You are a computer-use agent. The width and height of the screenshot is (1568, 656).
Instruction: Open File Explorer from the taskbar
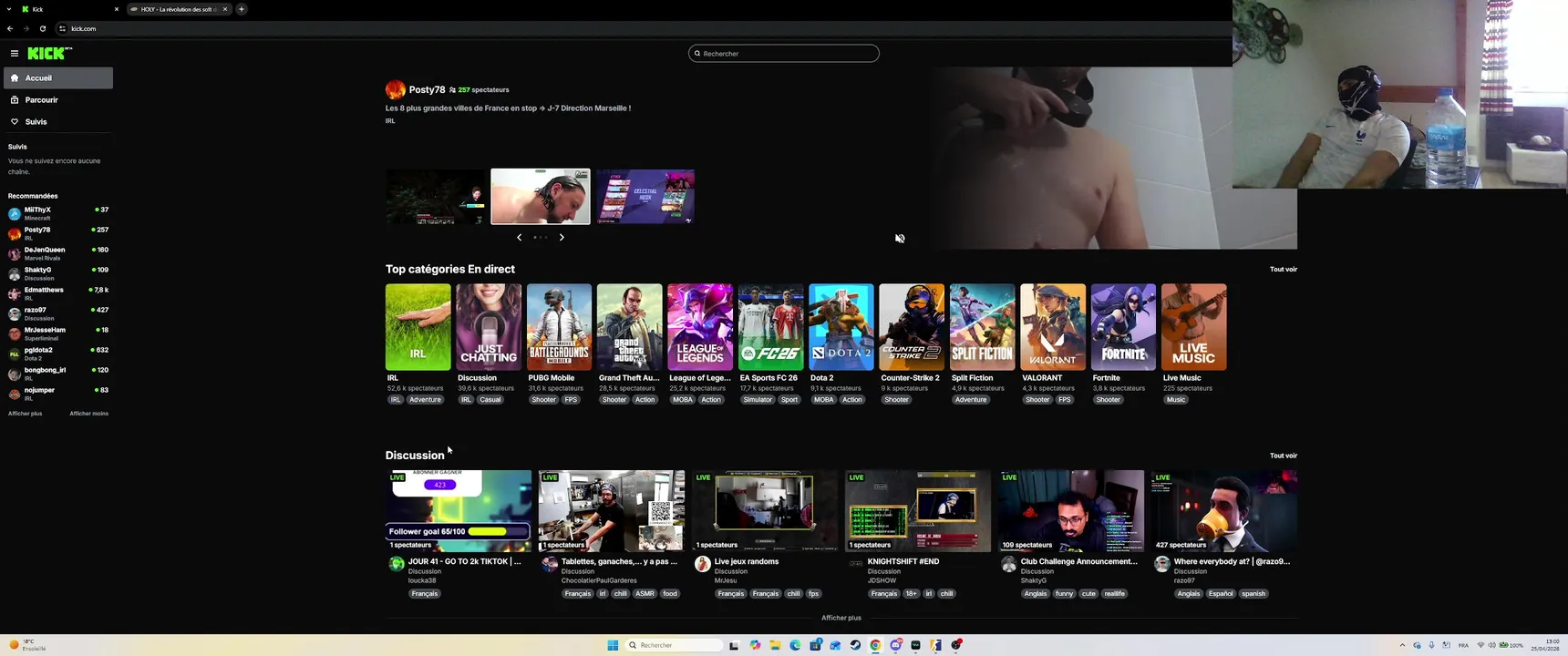point(775,645)
